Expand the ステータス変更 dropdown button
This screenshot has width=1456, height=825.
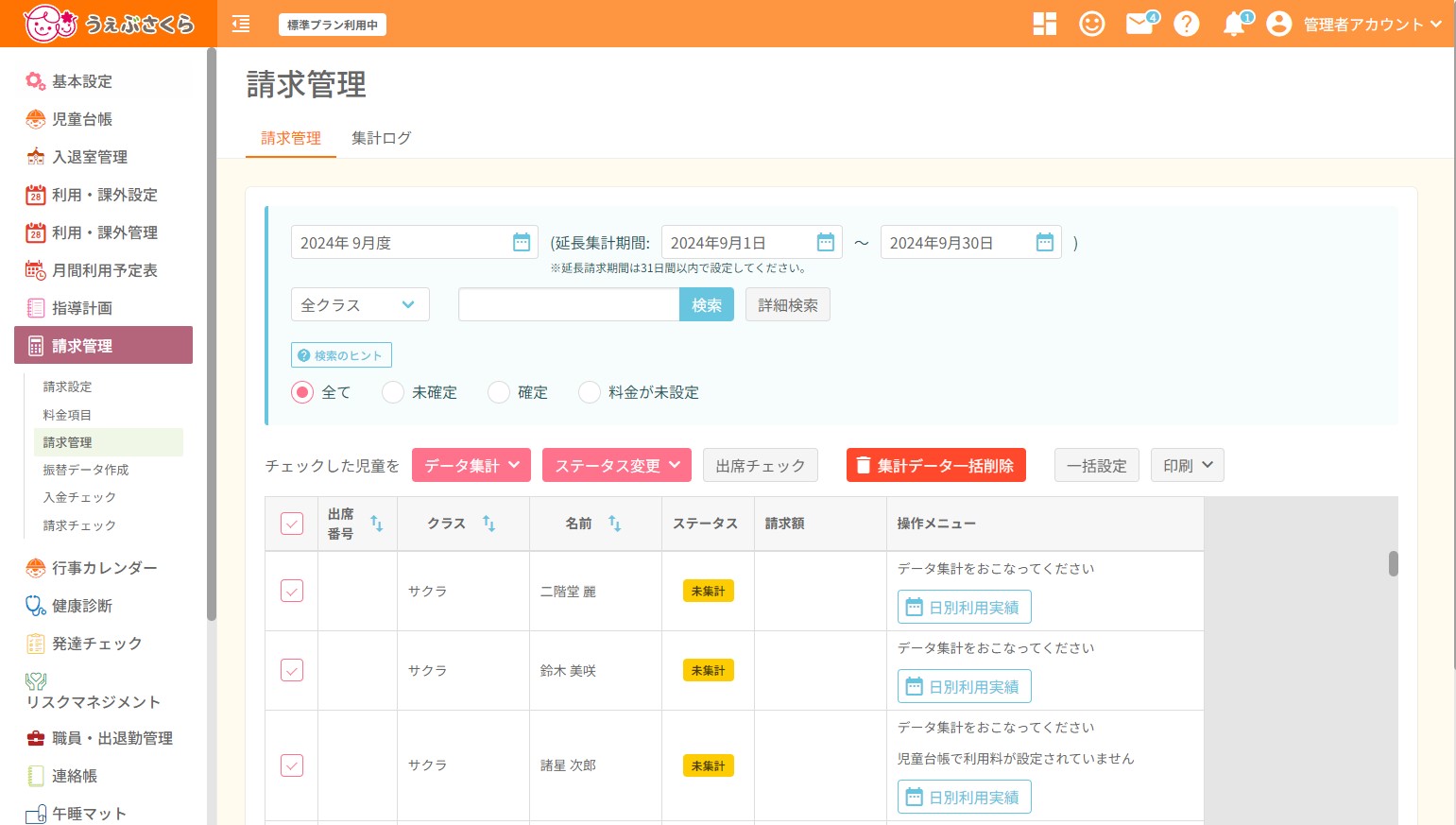pos(617,465)
